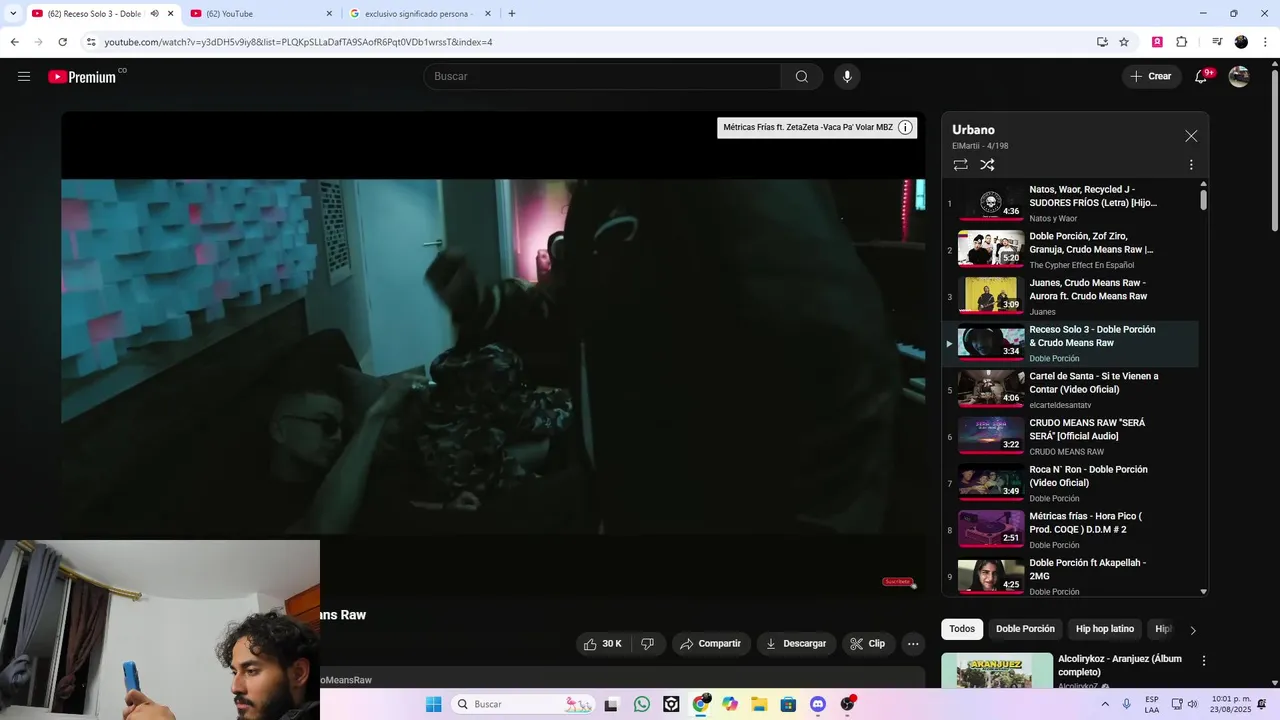Play Roca N' Ron playlist item

[1071, 483]
